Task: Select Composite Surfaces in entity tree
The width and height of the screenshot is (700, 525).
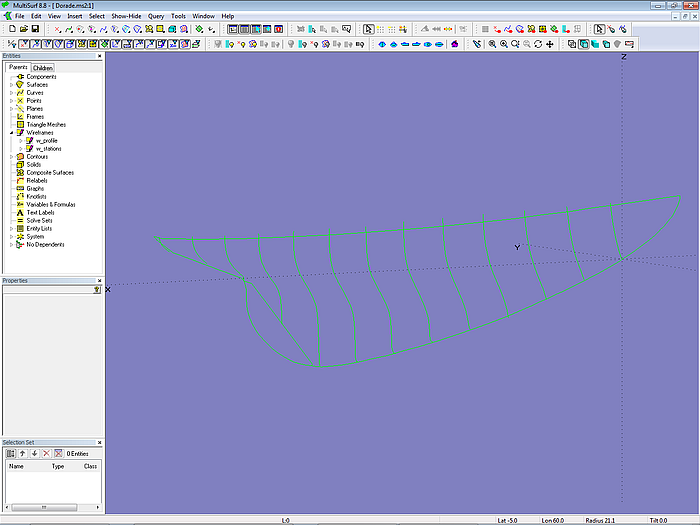Action: pos(49,173)
